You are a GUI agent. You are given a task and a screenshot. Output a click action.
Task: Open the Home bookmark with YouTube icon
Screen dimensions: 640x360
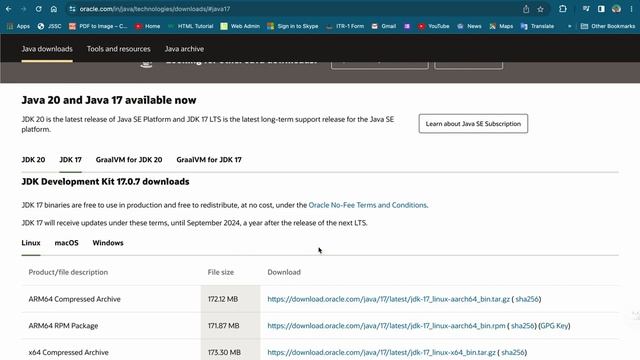148,26
